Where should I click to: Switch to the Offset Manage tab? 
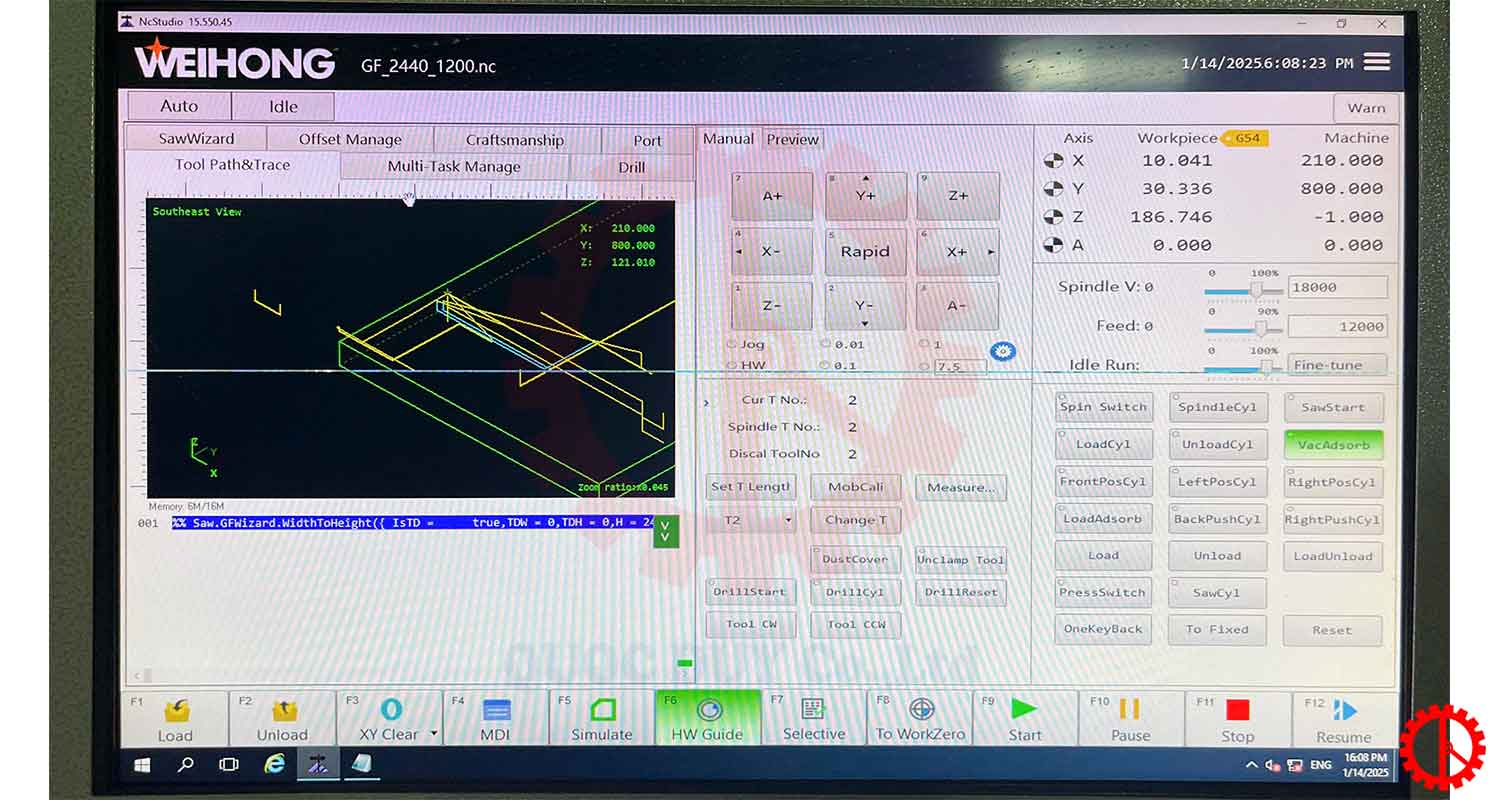(350, 140)
